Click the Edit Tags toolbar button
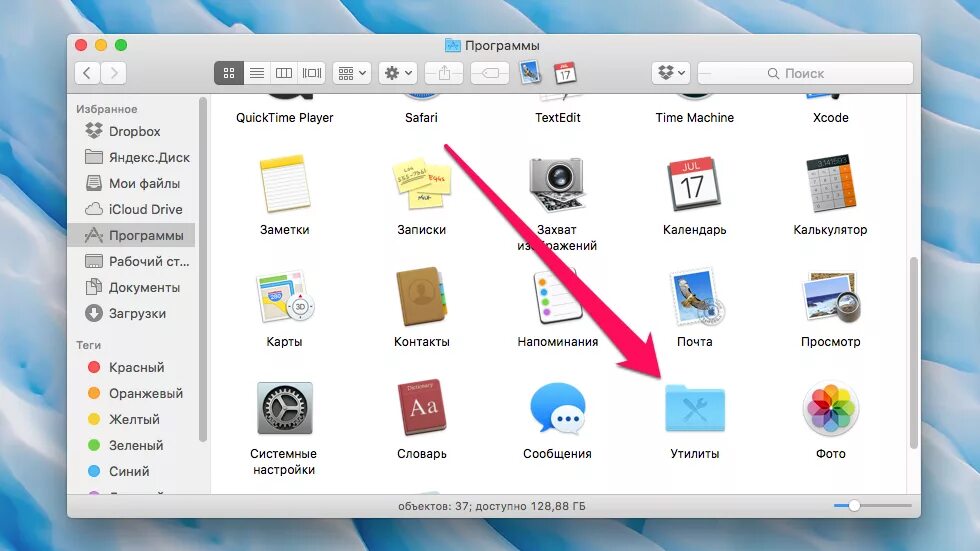Viewport: 980px width, 551px height. [490, 73]
